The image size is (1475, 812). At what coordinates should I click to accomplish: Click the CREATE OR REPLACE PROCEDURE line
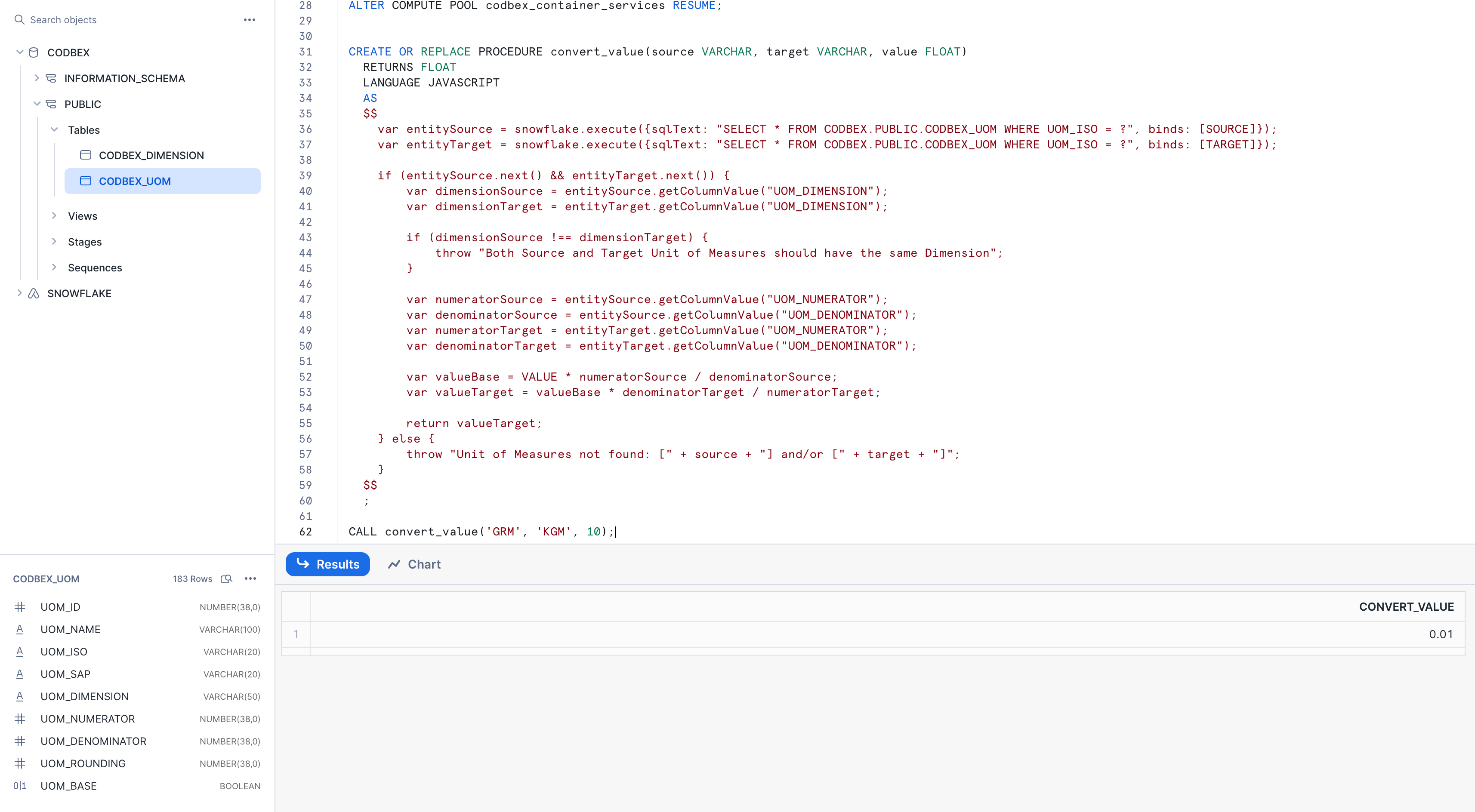pyautogui.click(x=657, y=52)
